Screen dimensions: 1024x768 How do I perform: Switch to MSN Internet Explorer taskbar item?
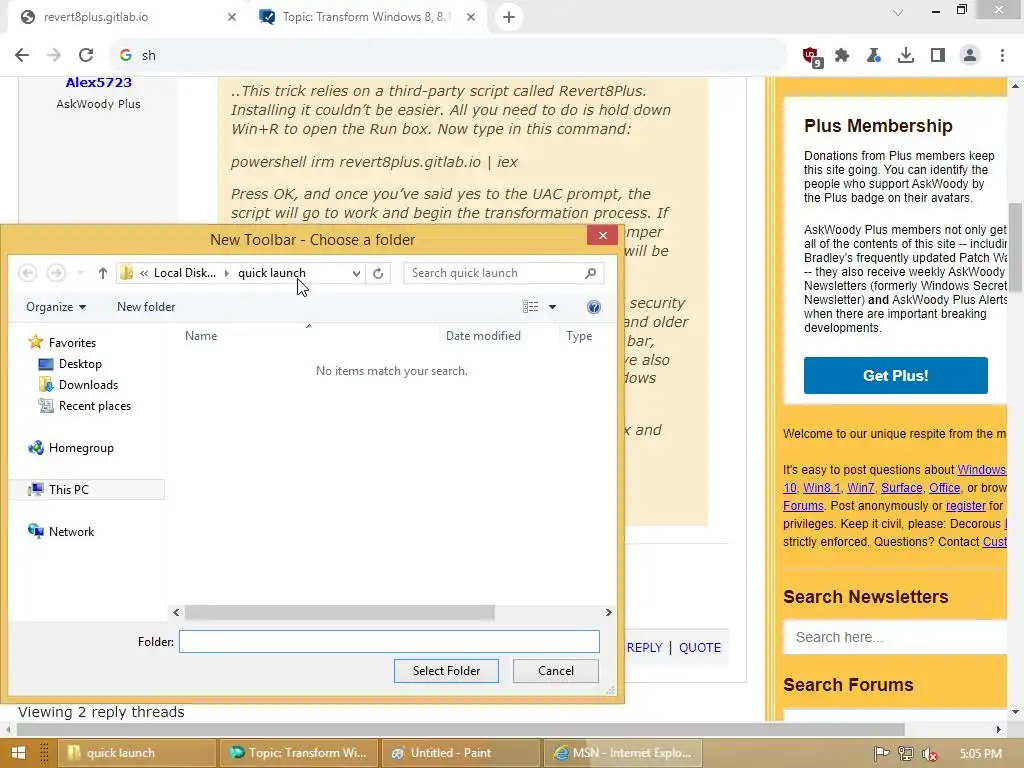point(622,753)
